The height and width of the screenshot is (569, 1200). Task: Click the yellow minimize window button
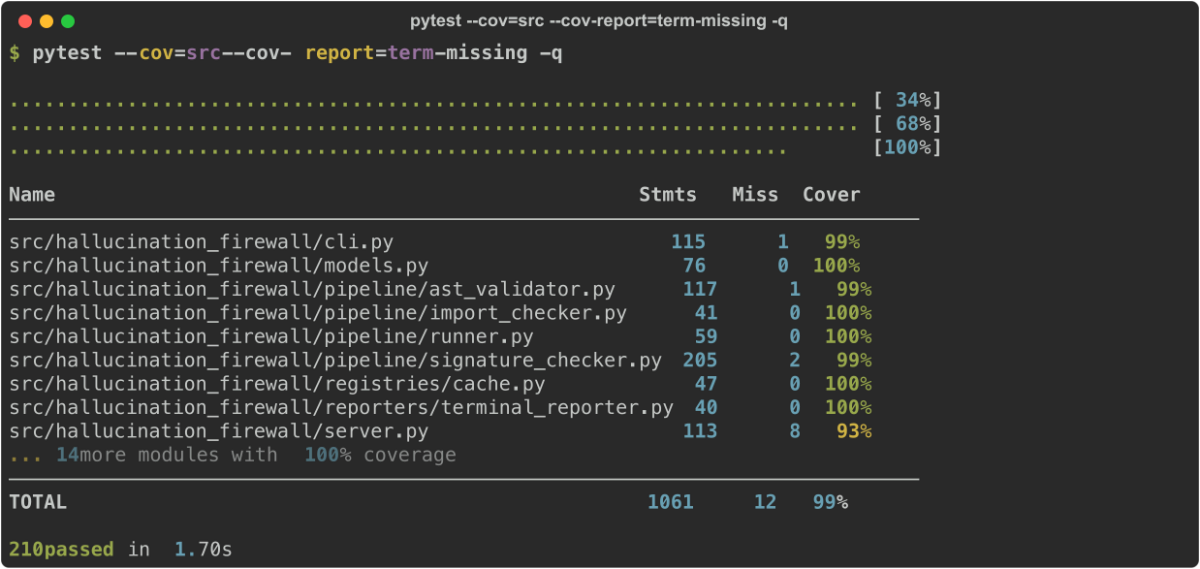46,21
